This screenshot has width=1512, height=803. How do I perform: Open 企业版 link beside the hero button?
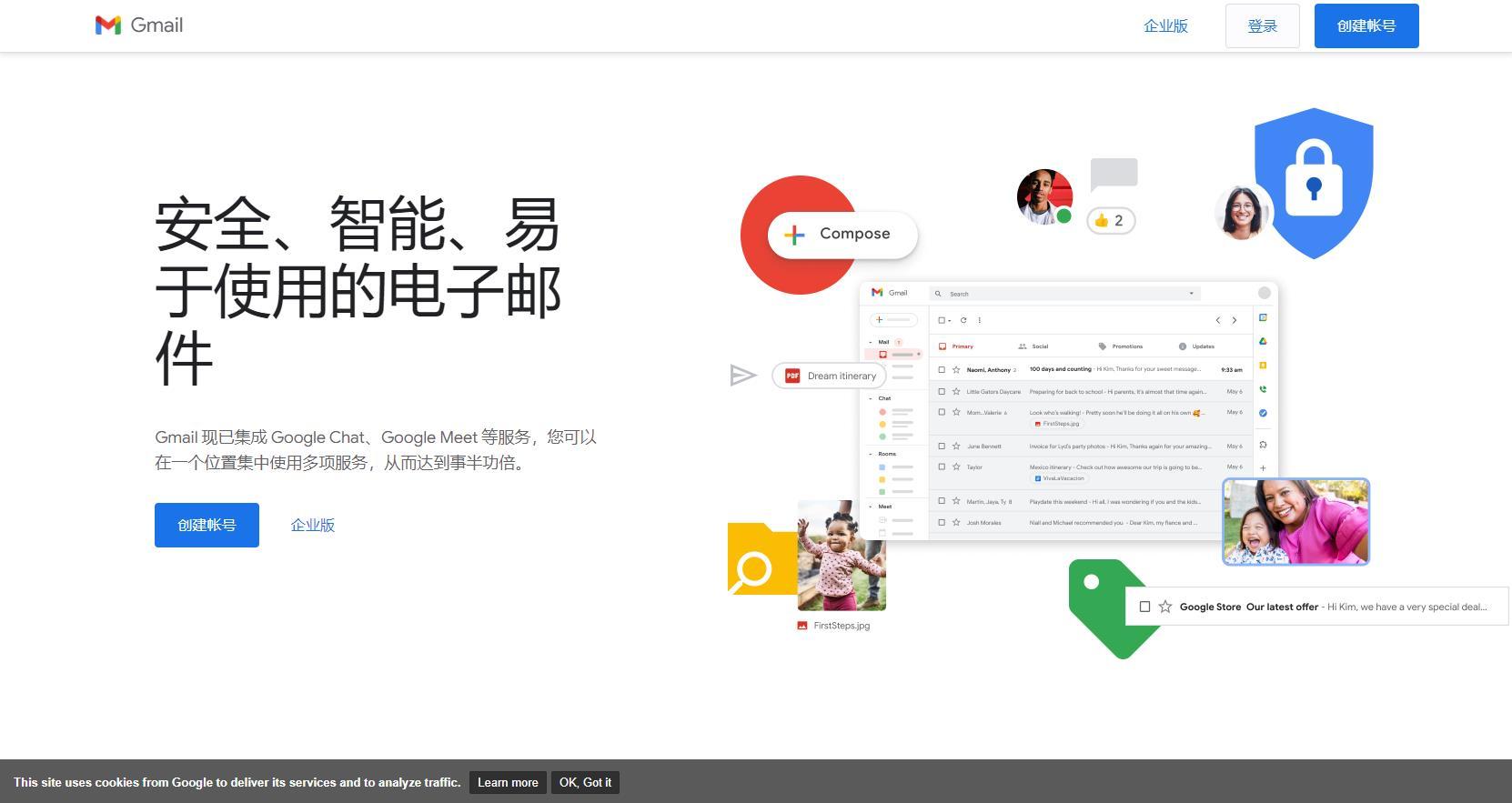313,525
